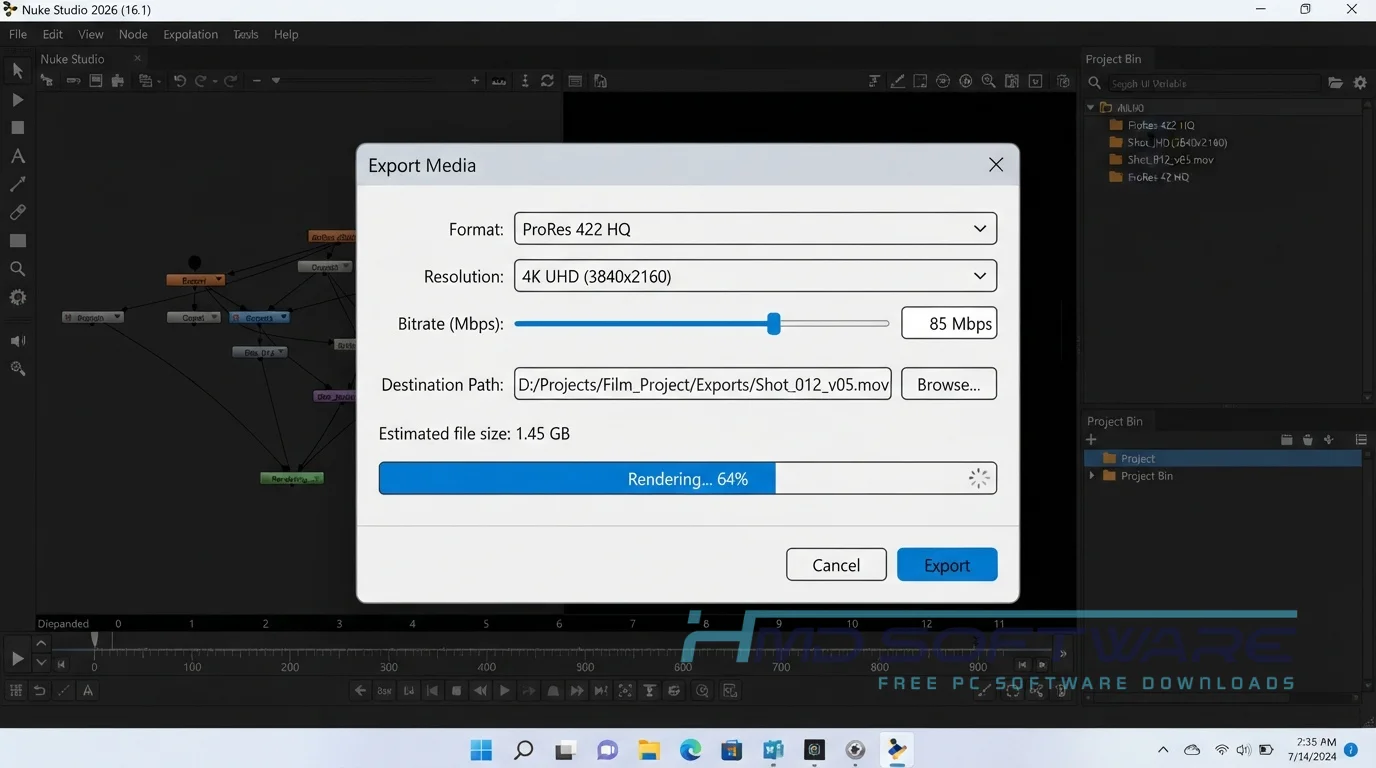Click the play forward button in transport controls
Image resolution: width=1376 pixels, height=768 pixels.
[x=505, y=690]
